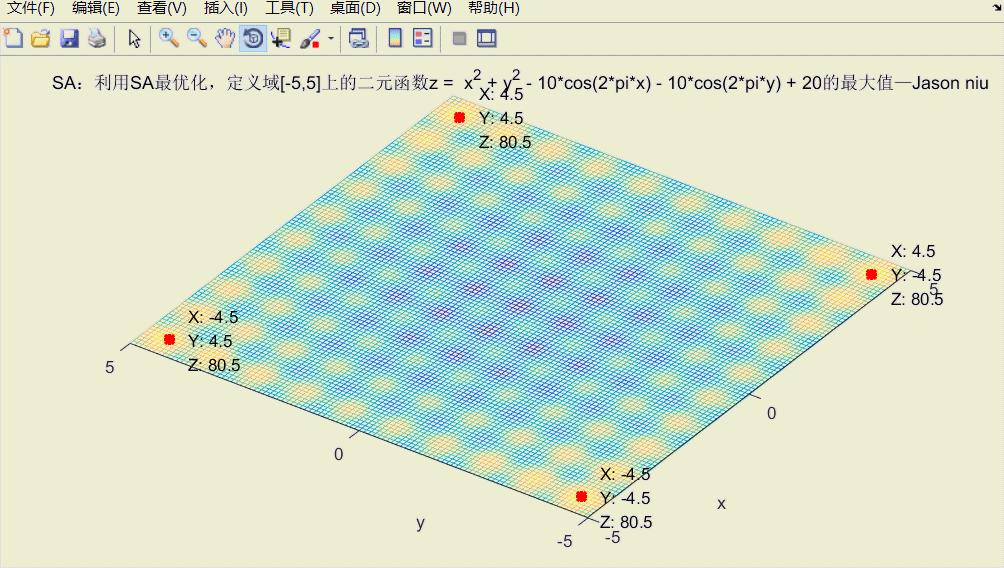
Task: Click the dock figure arrow at top right
Action: (997, 7)
